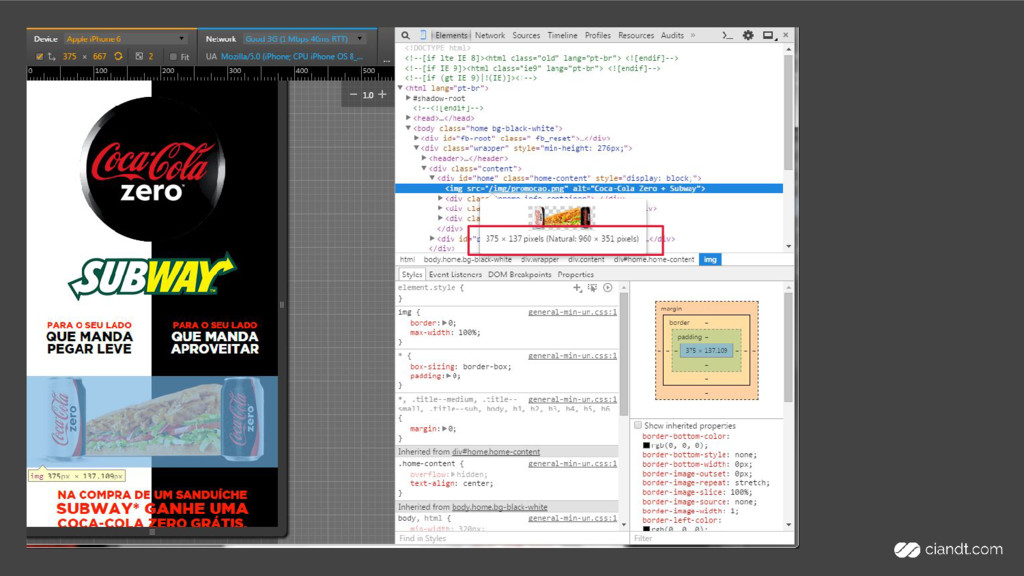Open the Resources tab
1024x576 pixels.
[x=635, y=35]
